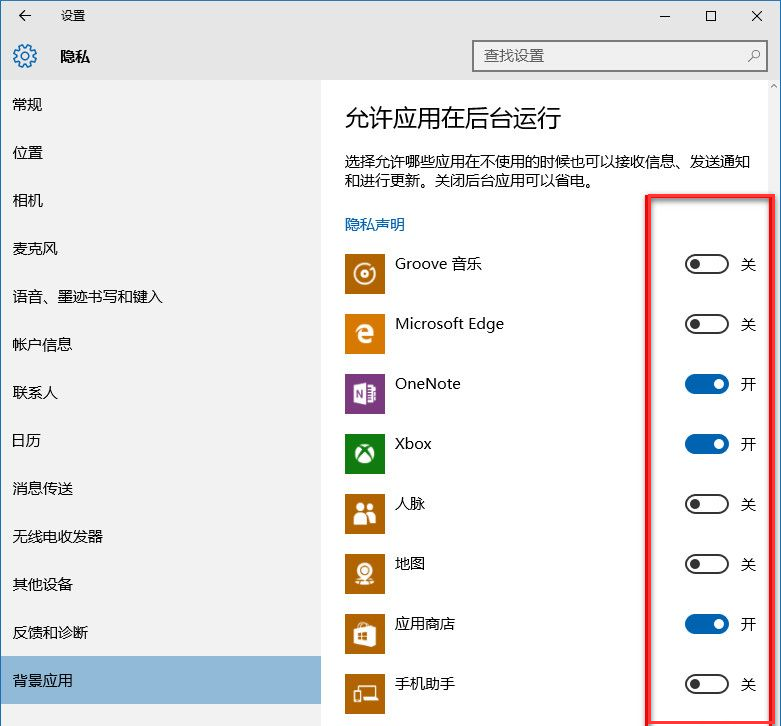
Task: Click the search magnifier icon
Action: pyautogui.click(x=754, y=56)
